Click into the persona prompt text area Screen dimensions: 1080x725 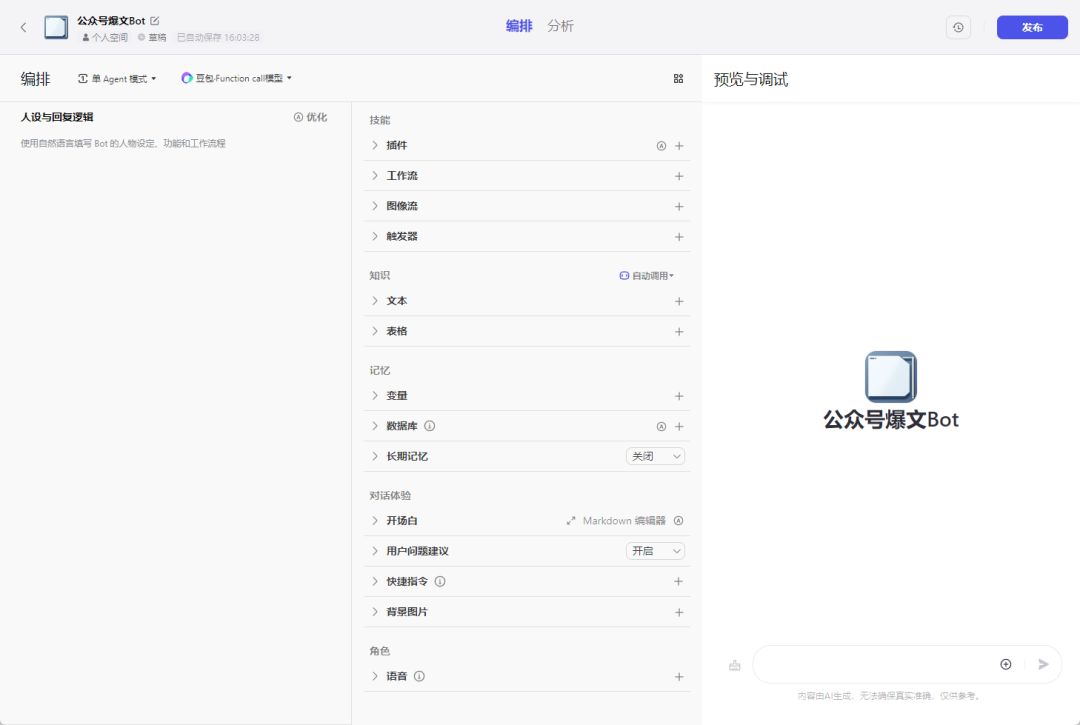click(175, 427)
